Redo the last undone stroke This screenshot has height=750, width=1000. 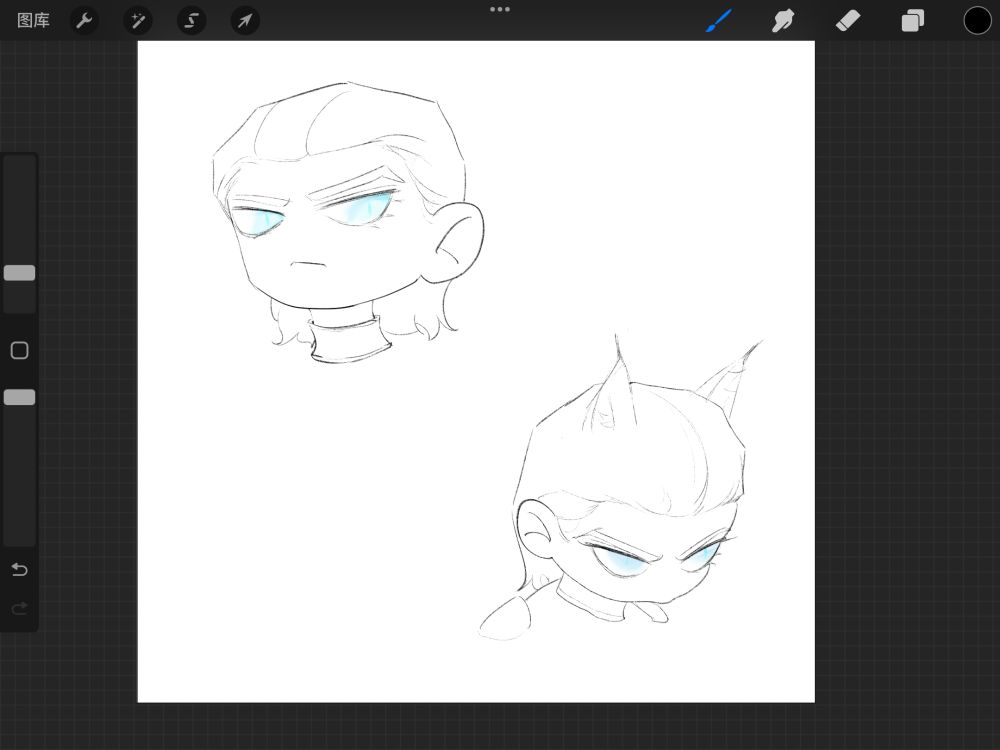point(20,608)
